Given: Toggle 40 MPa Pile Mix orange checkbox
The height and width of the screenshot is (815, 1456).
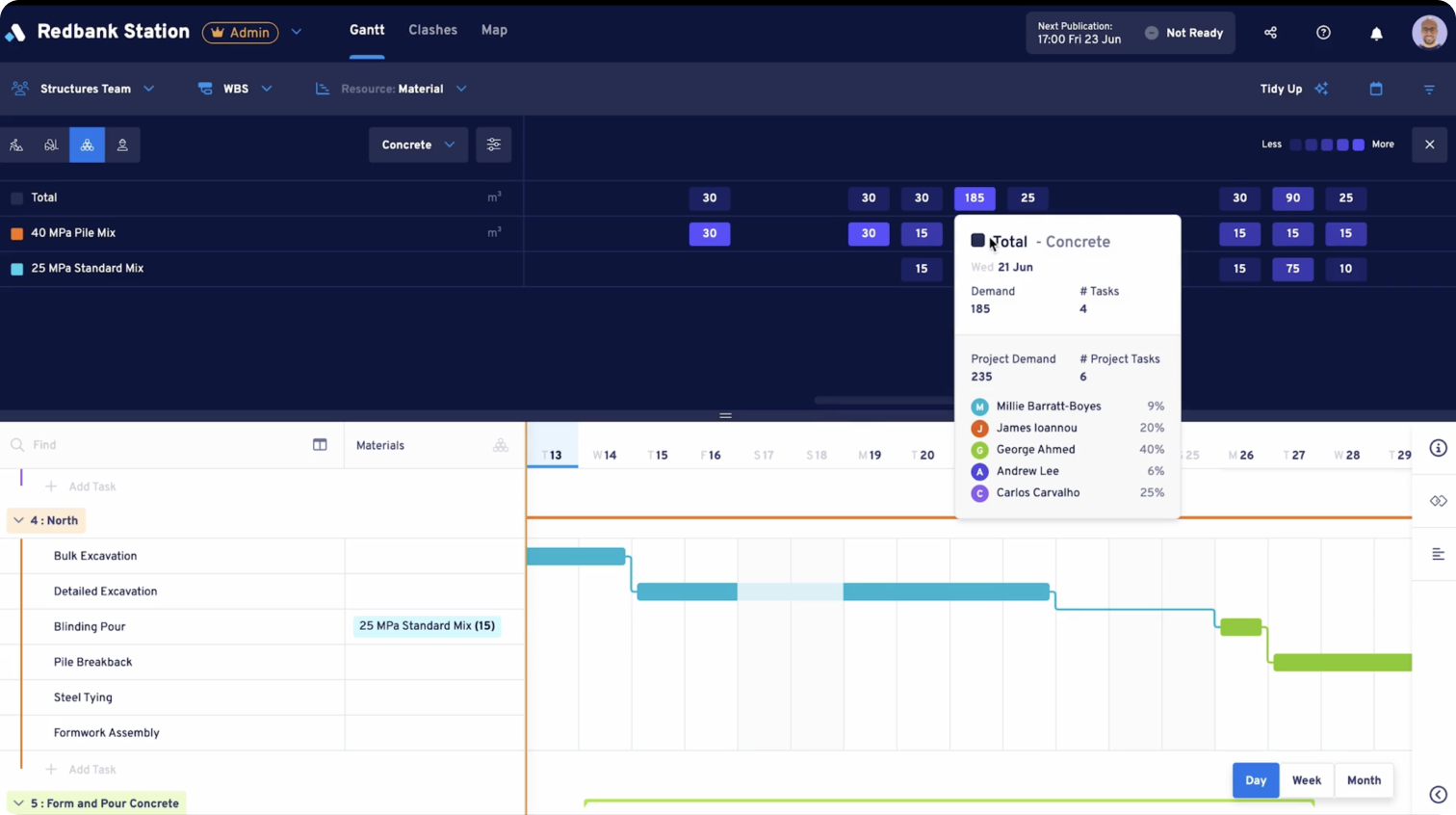Looking at the screenshot, I should tap(16, 233).
